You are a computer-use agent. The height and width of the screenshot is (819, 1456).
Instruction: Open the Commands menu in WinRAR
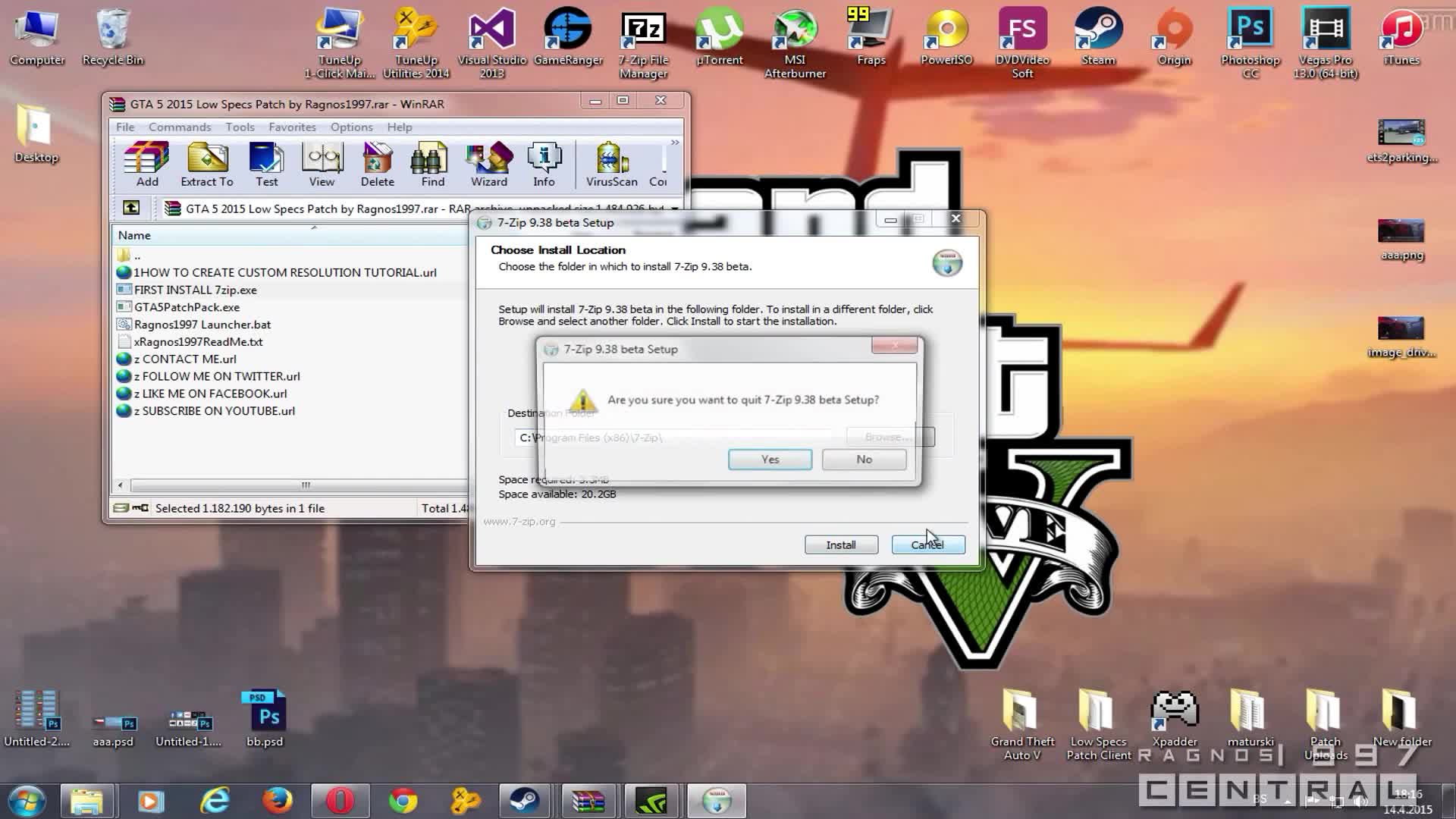click(x=180, y=127)
